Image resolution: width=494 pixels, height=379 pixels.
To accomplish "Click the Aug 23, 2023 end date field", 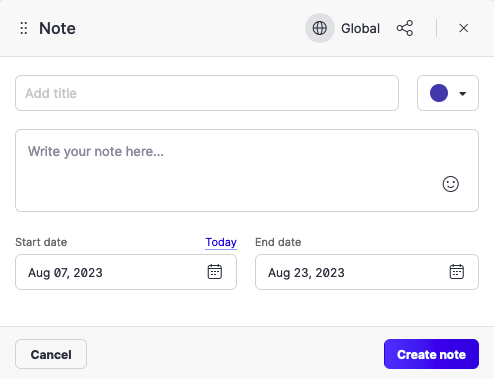I will (x=367, y=272).
